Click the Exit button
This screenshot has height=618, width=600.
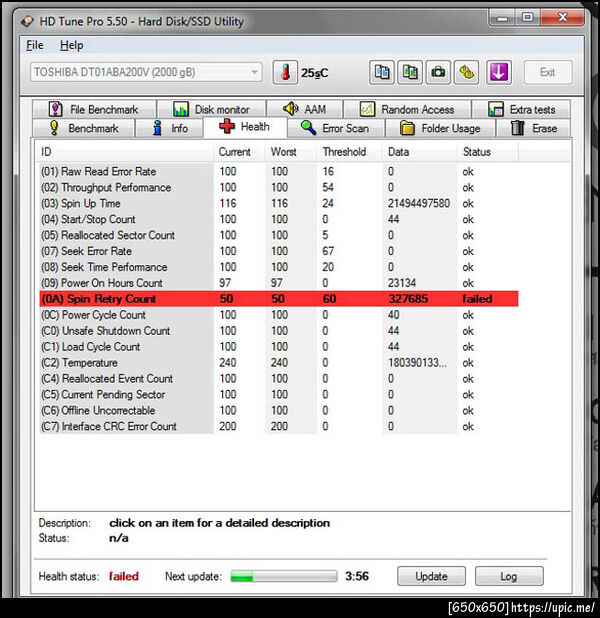[548, 73]
